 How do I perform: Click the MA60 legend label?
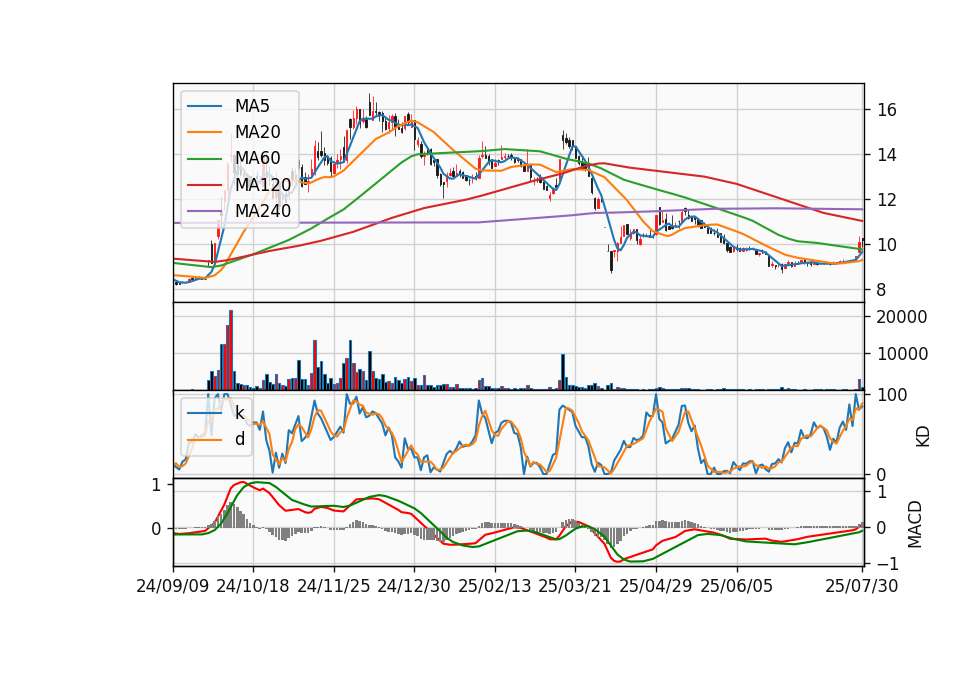click(x=257, y=159)
